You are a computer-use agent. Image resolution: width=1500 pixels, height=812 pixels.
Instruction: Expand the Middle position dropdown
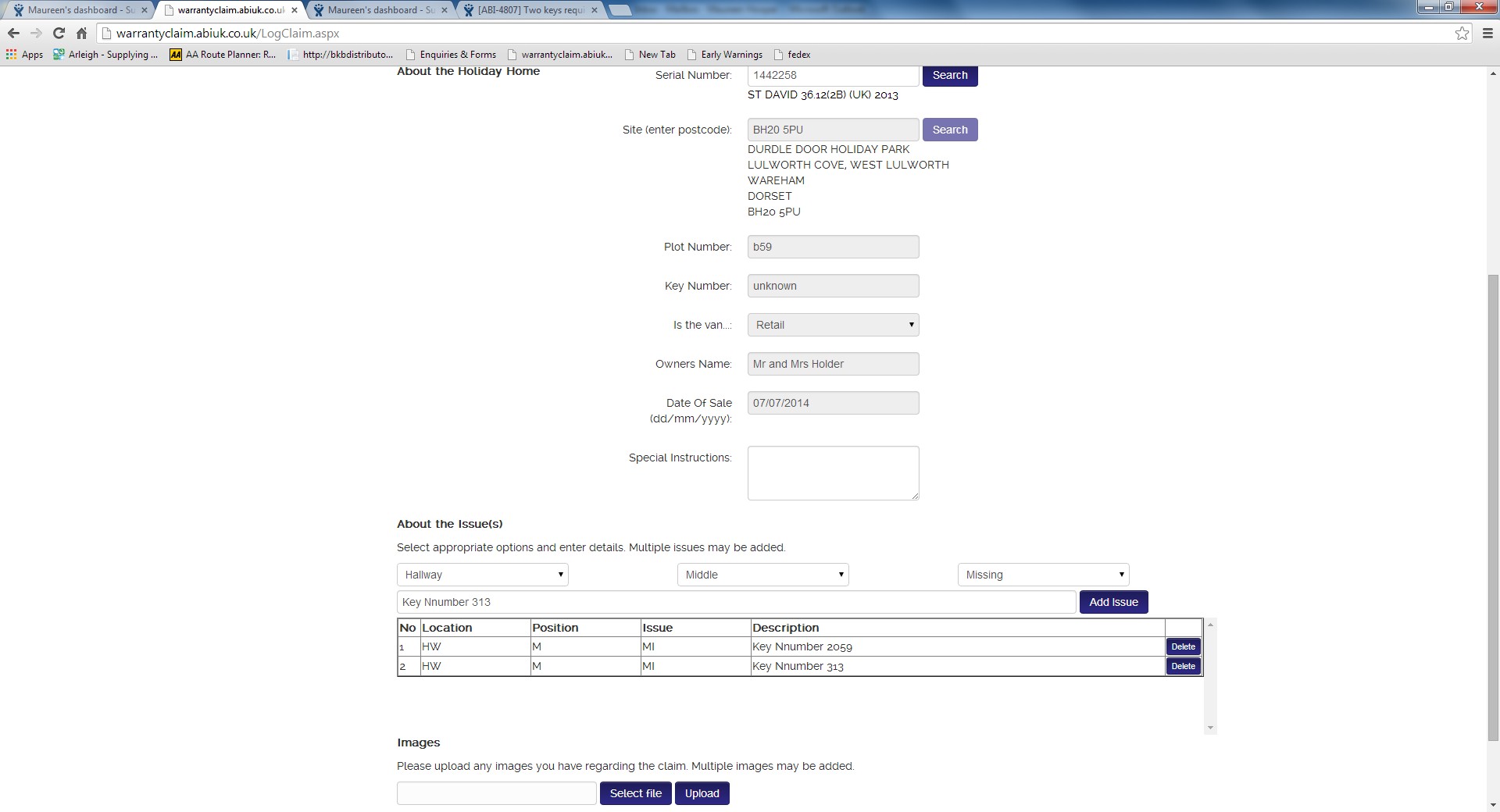pyautogui.click(x=762, y=575)
